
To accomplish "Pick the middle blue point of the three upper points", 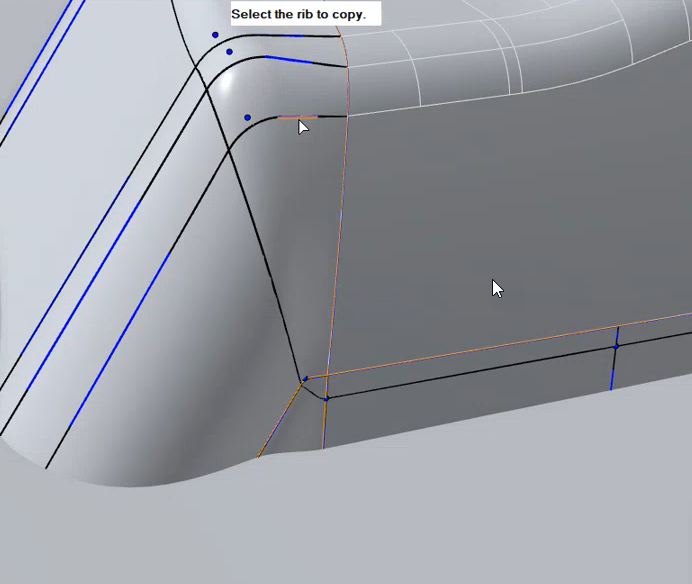I will click(x=229, y=52).
